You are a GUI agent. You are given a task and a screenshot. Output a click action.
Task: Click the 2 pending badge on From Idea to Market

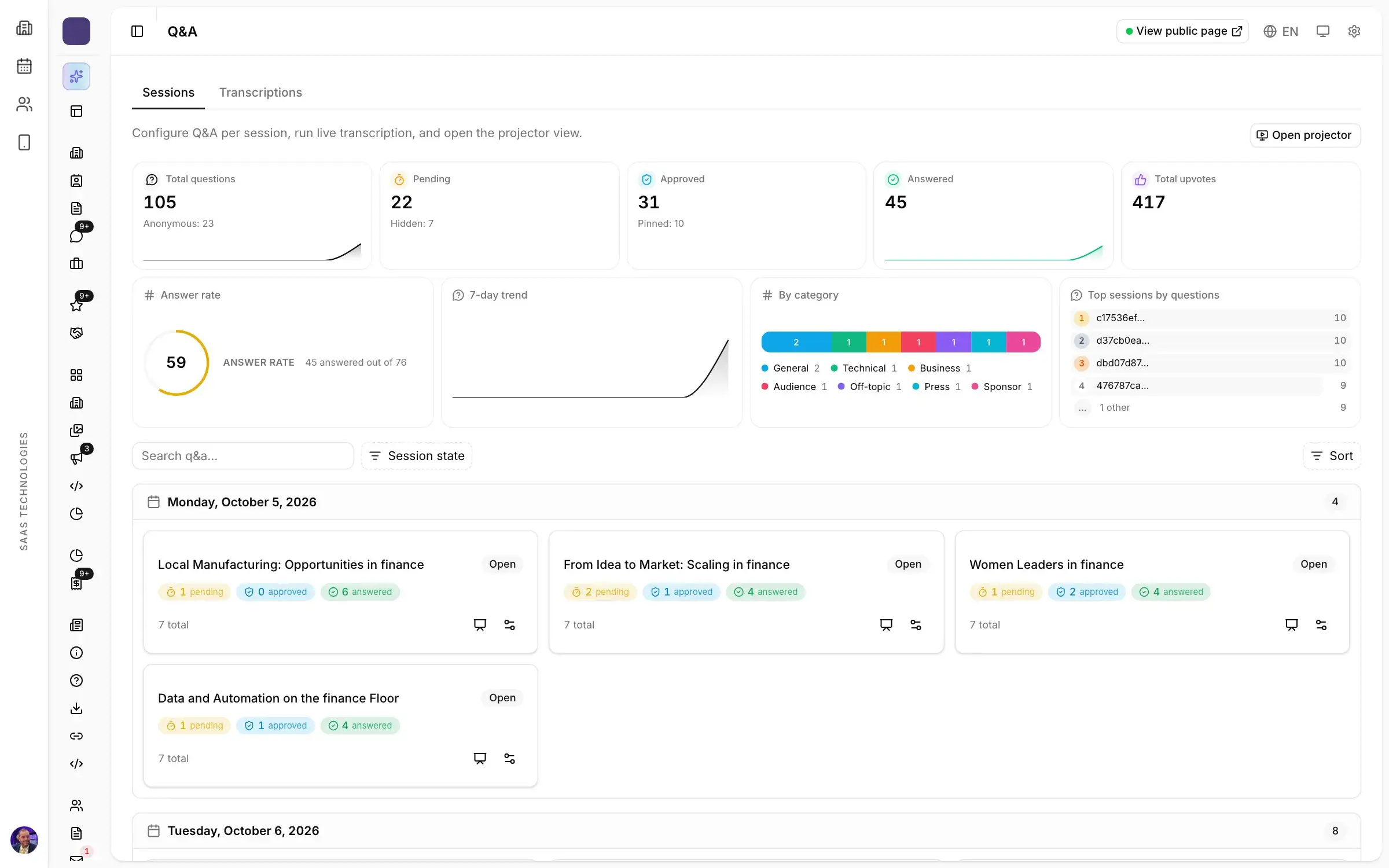[x=600, y=592]
